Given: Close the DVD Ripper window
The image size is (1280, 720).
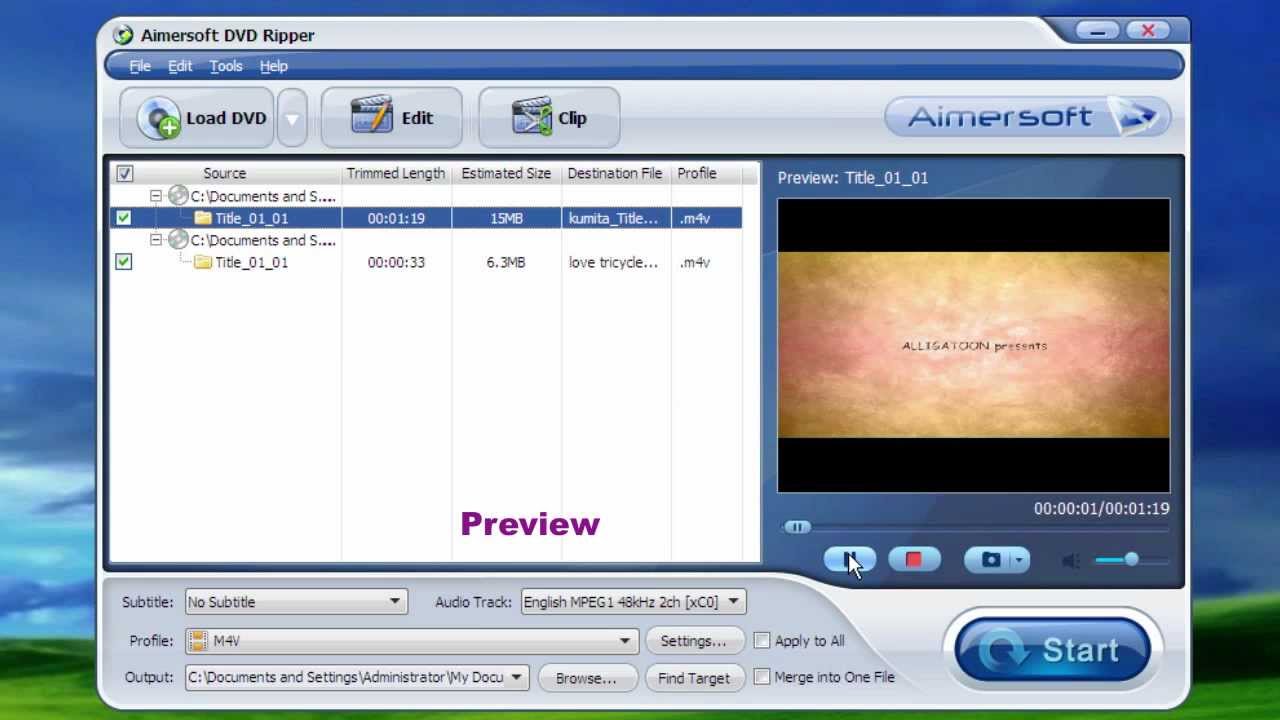Looking at the screenshot, I should pyautogui.click(x=1148, y=31).
